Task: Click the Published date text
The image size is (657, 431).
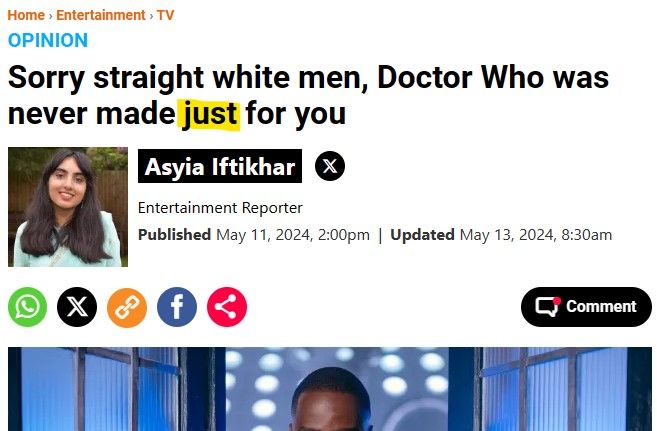Action: pyautogui.click(x=254, y=235)
